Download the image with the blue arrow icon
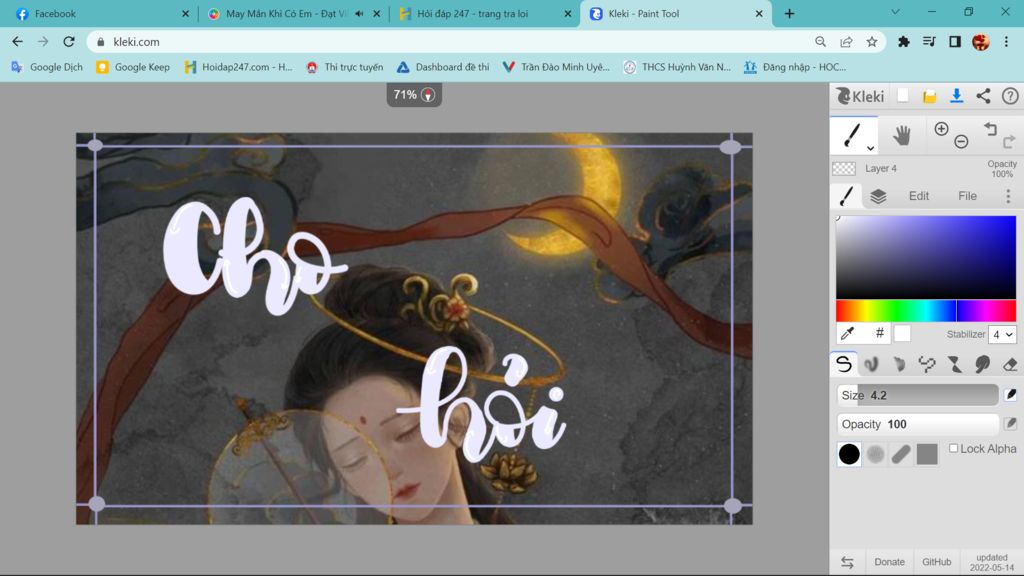The height and width of the screenshot is (576, 1024). [956, 96]
